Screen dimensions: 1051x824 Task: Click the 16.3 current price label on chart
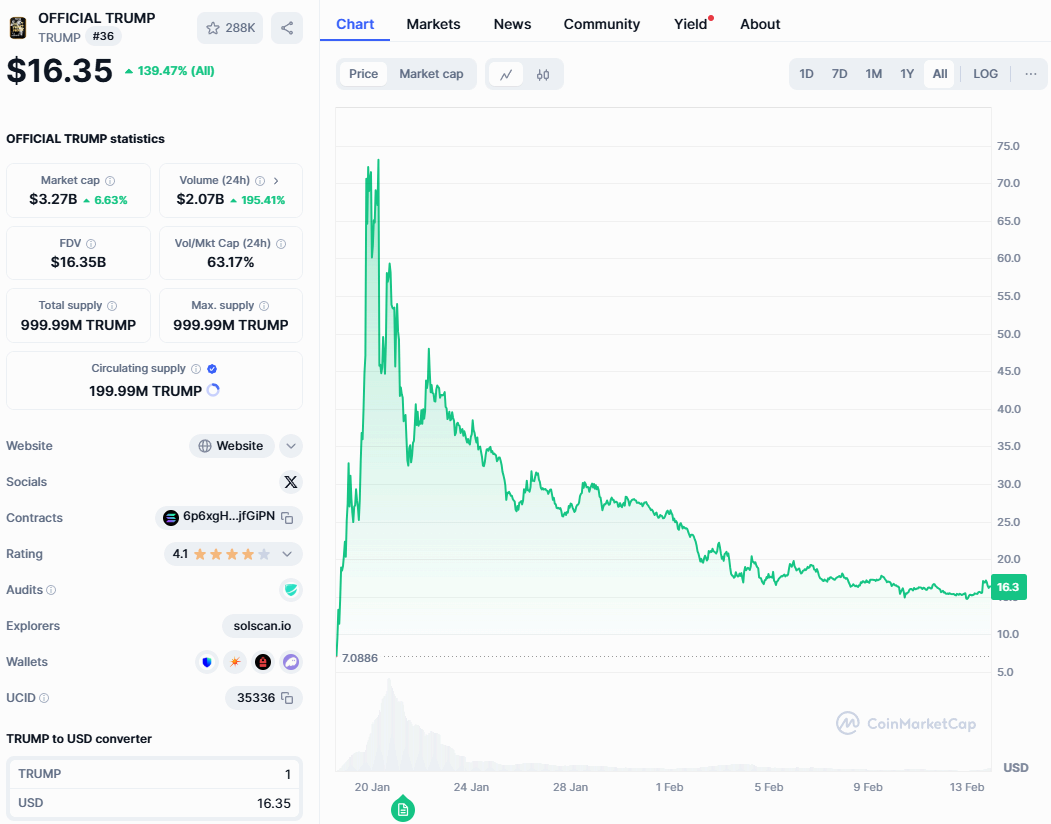(x=1008, y=587)
